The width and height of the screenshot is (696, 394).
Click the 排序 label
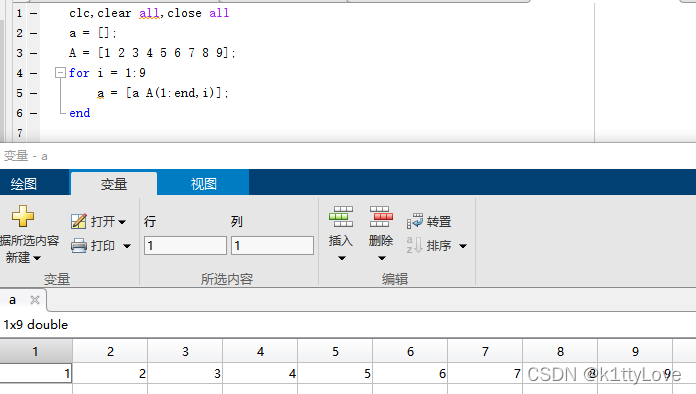pos(439,246)
